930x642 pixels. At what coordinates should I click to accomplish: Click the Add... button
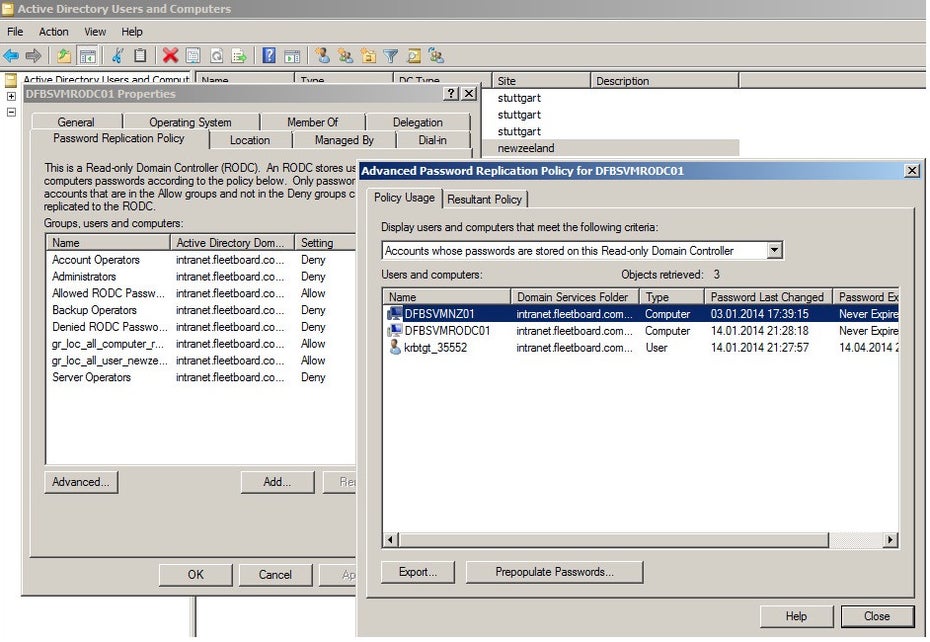point(277,482)
